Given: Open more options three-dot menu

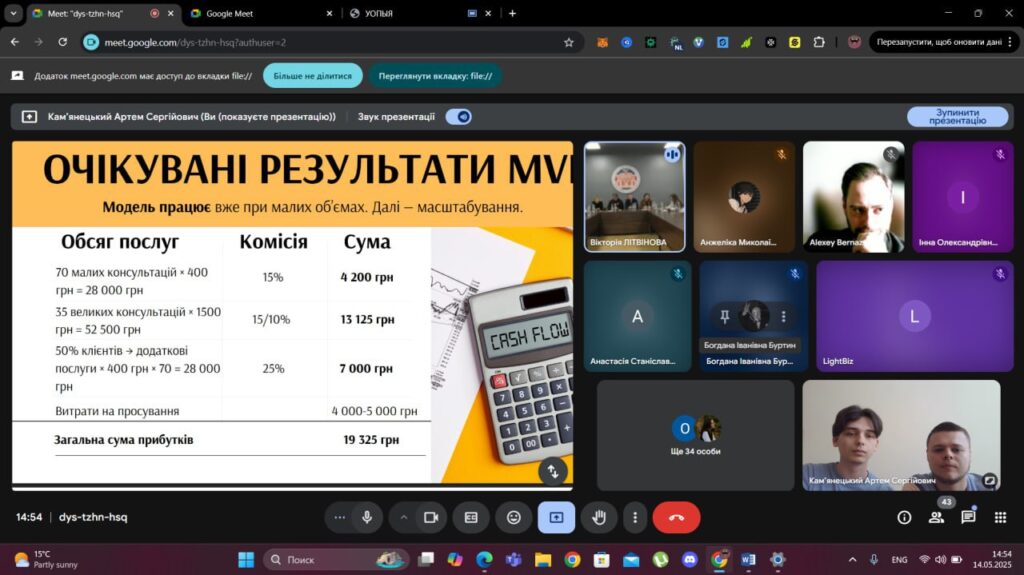Looking at the screenshot, I should pyautogui.click(x=635, y=517).
